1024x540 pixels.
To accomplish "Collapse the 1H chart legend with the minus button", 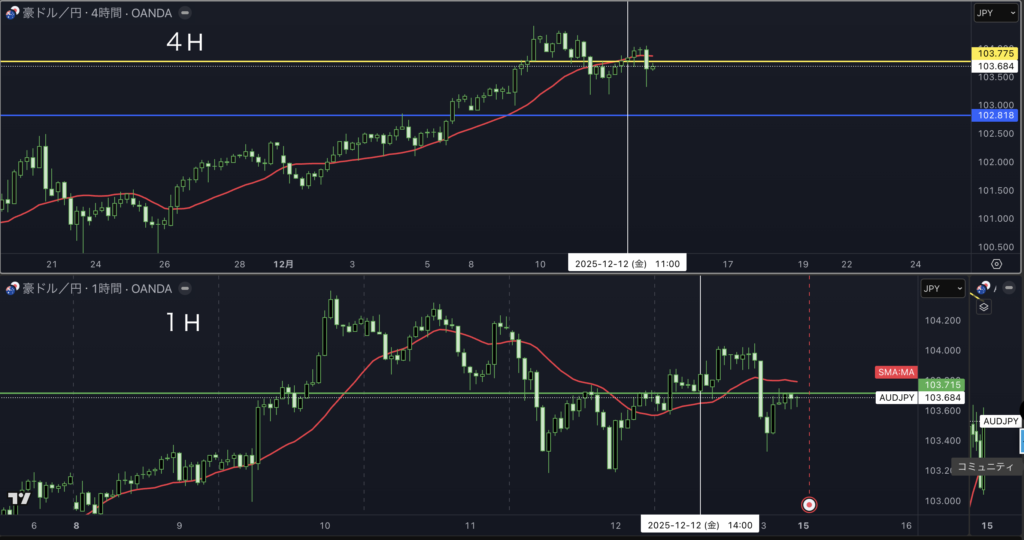I will pyautogui.click(x=182, y=288).
